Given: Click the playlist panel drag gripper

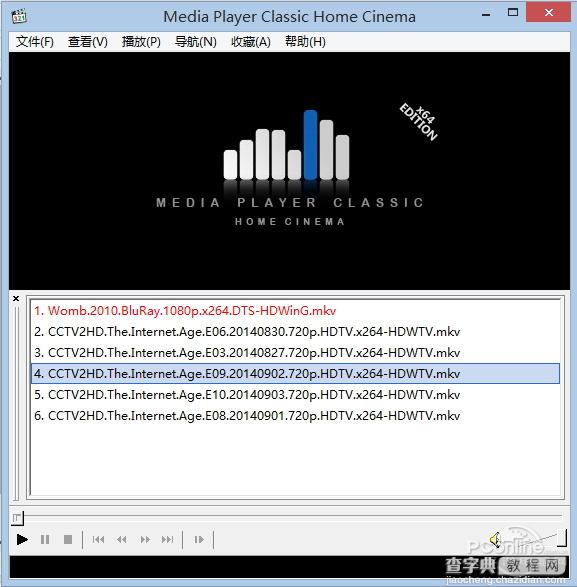Looking at the screenshot, I should click(16, 403).
